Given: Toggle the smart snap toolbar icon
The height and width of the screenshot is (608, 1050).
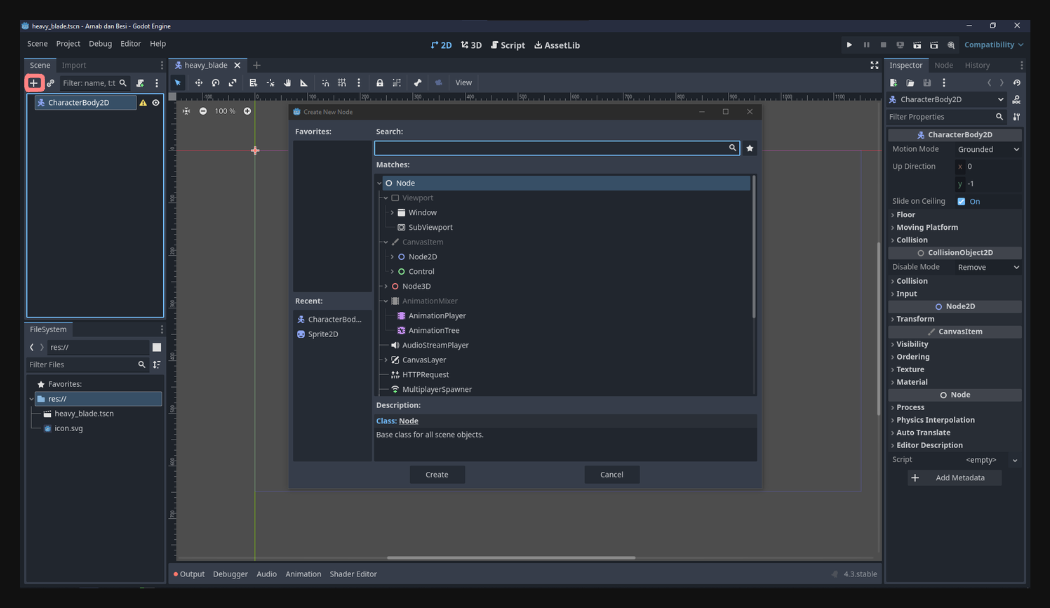Looking at the screenshot, I should 325,83.
